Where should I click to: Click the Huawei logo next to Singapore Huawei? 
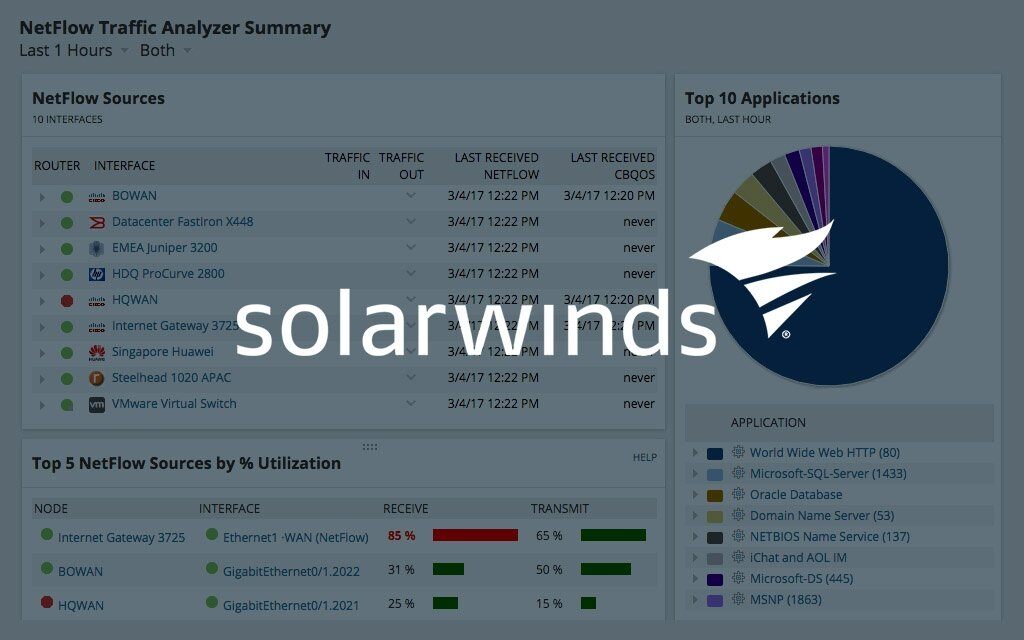[x=97, y=352]
